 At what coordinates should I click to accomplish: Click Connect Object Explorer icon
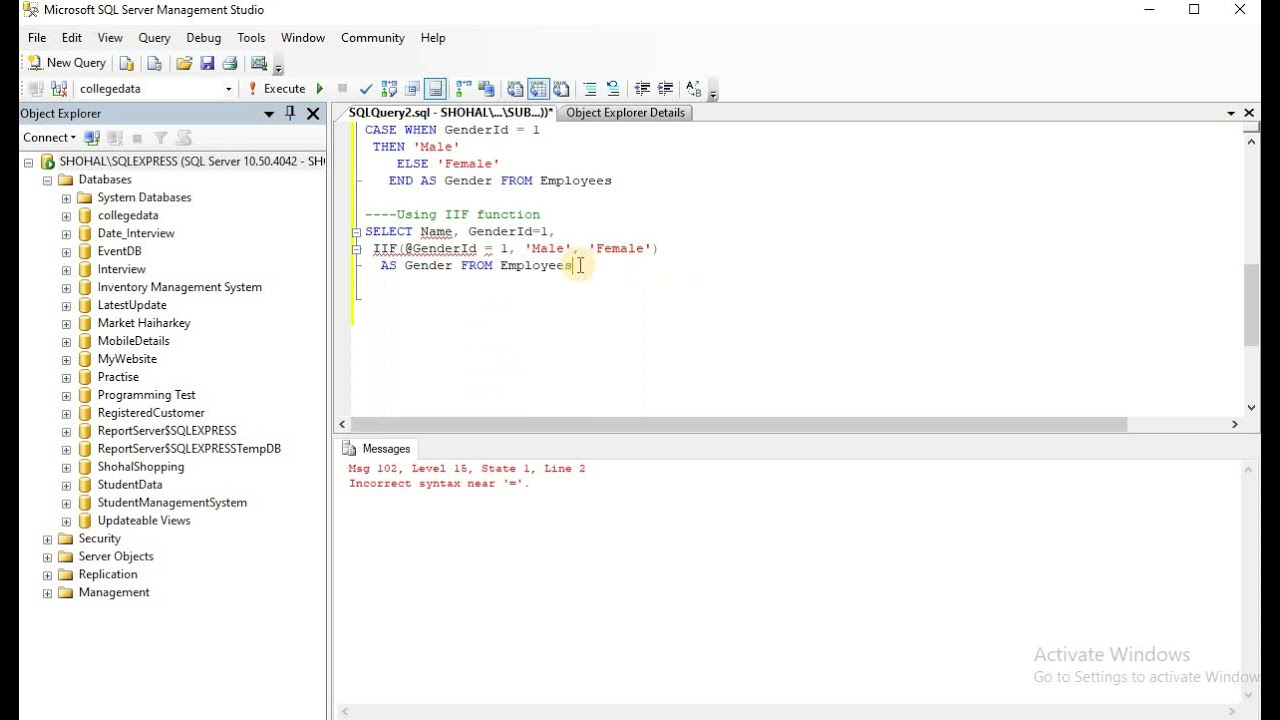pyautogui.click(x=92, y=138)
